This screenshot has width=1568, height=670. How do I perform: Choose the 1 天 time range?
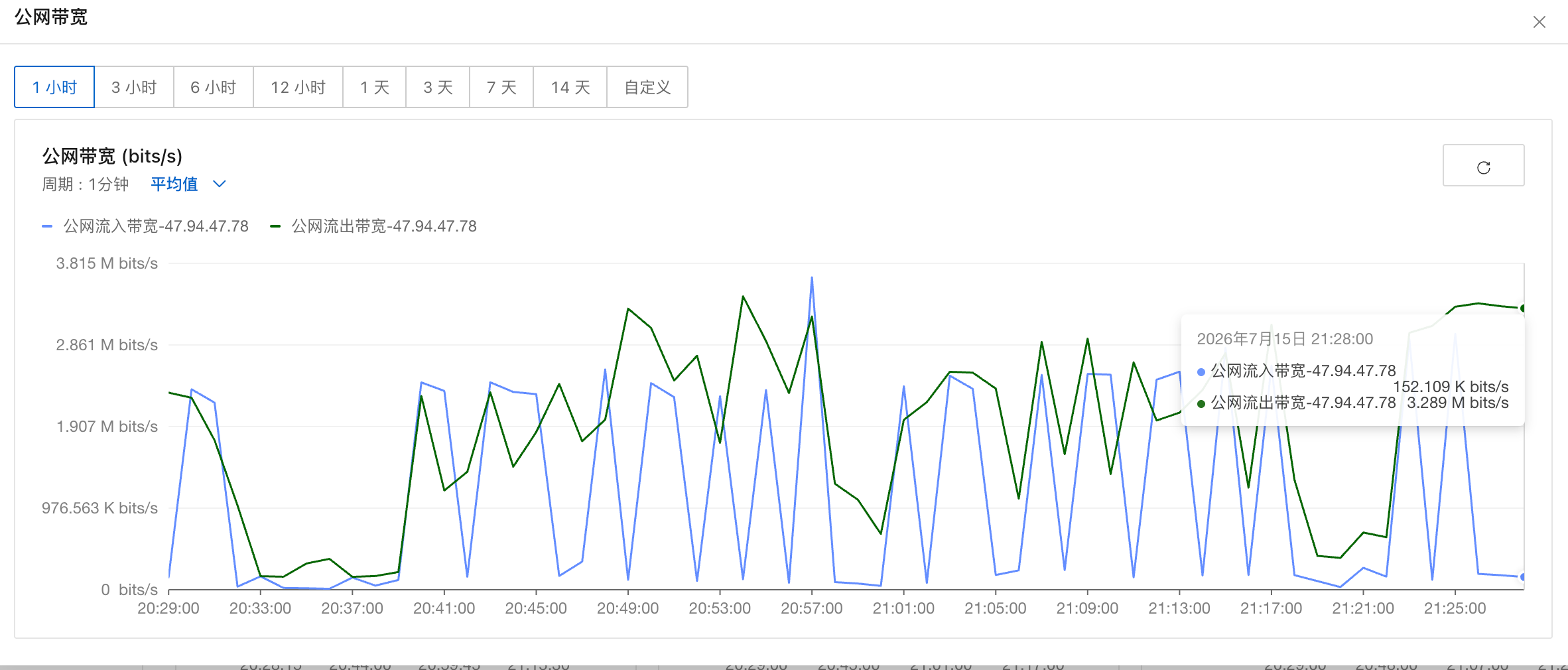[375, 87]
